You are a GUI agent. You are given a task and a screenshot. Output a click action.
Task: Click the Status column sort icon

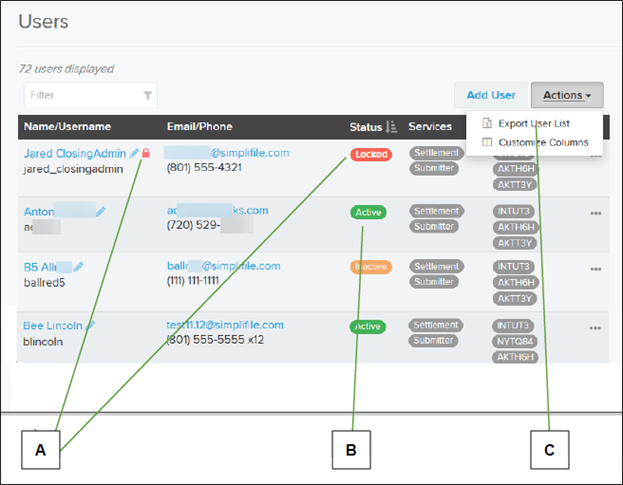point(391,127)
